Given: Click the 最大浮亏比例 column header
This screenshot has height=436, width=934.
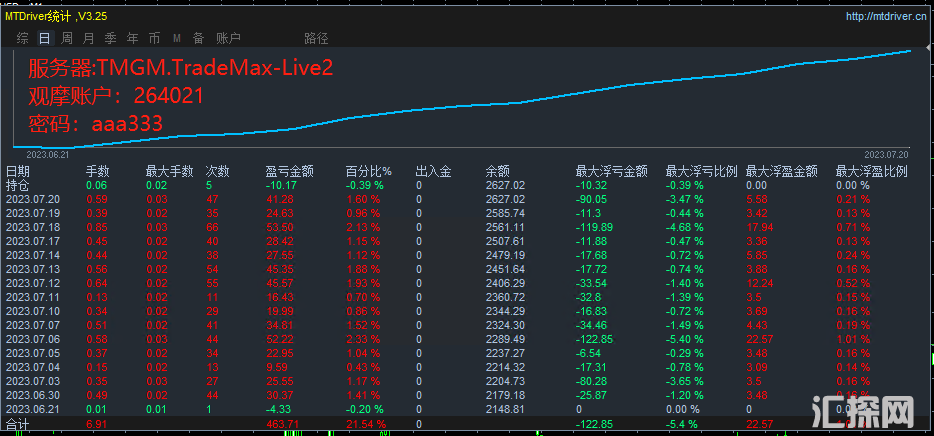Looking at the screenshot, I should click(x=702, y=172).
